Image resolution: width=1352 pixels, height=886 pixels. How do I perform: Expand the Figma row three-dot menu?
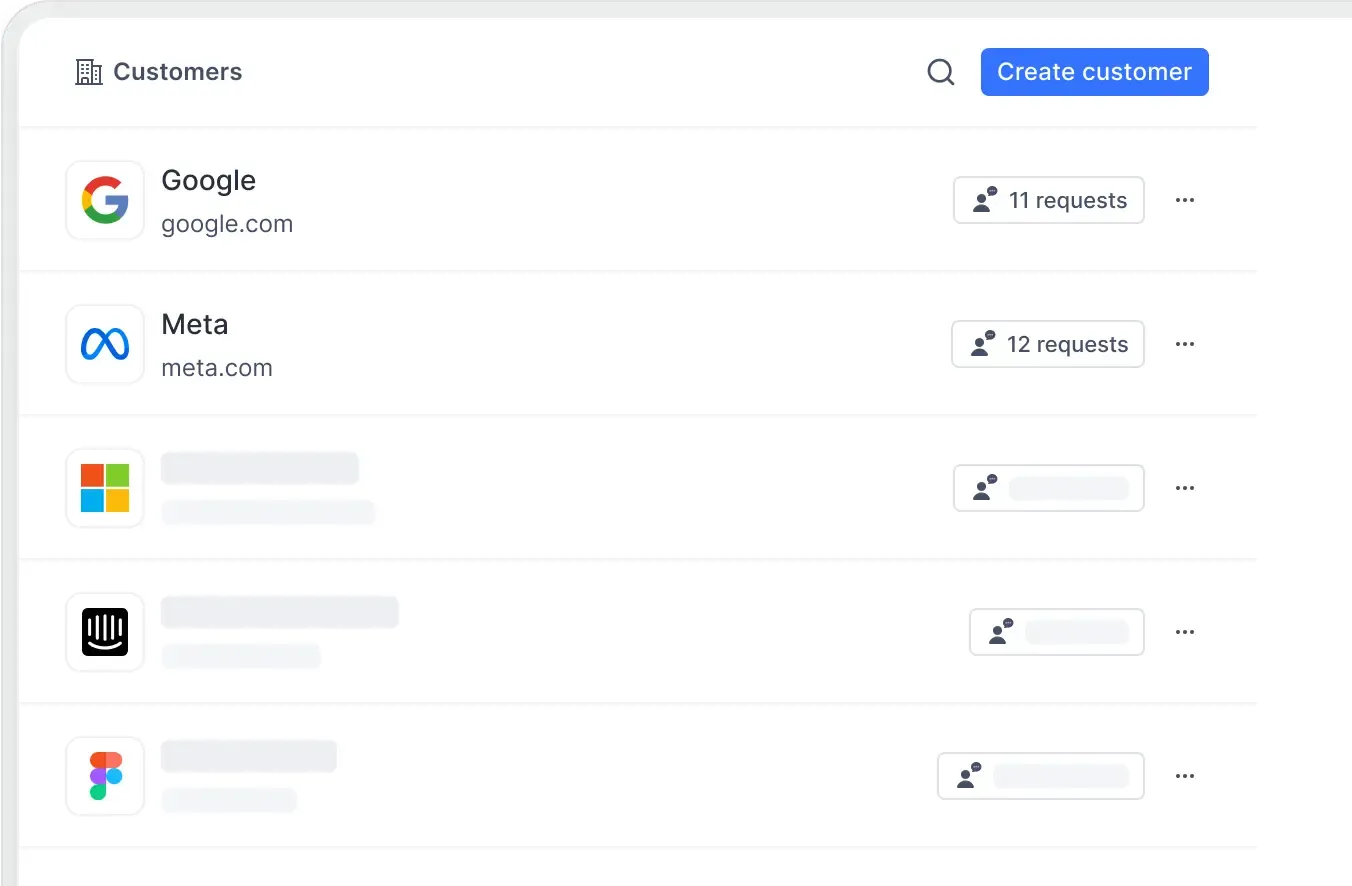(x=1185, y=776)
